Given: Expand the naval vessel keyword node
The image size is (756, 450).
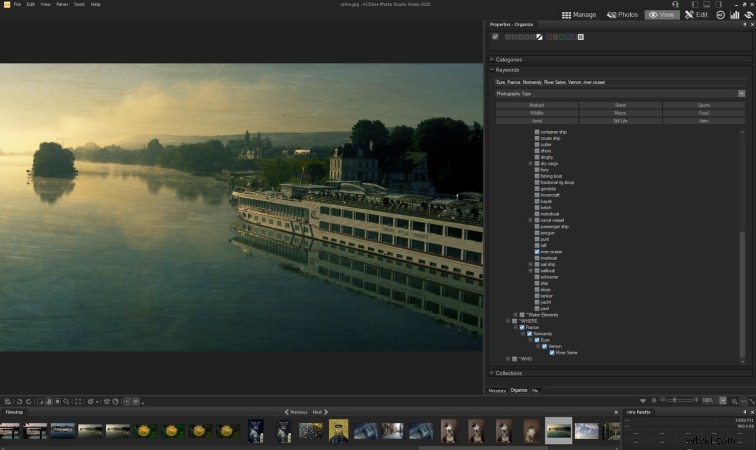Looking at the screenshot, I should (x=530, y=220).
